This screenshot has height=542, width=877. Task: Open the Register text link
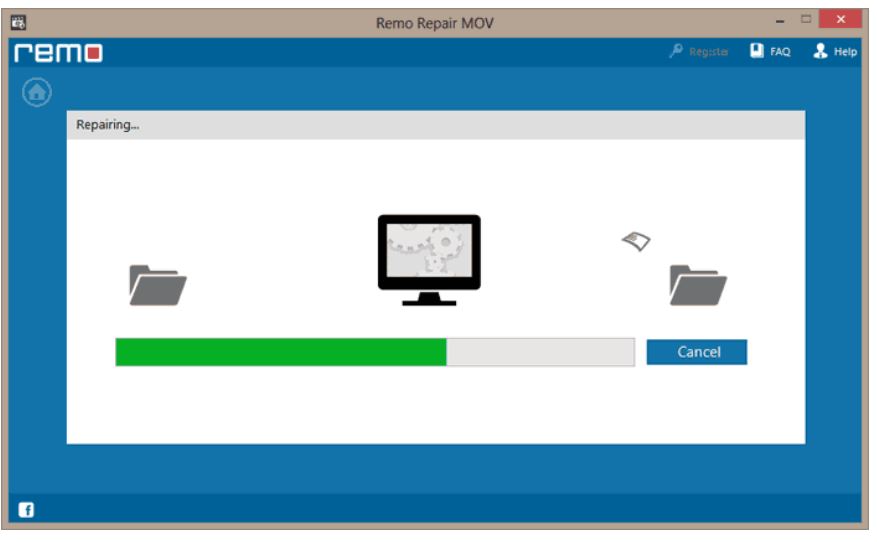click(x=708, y=52)
